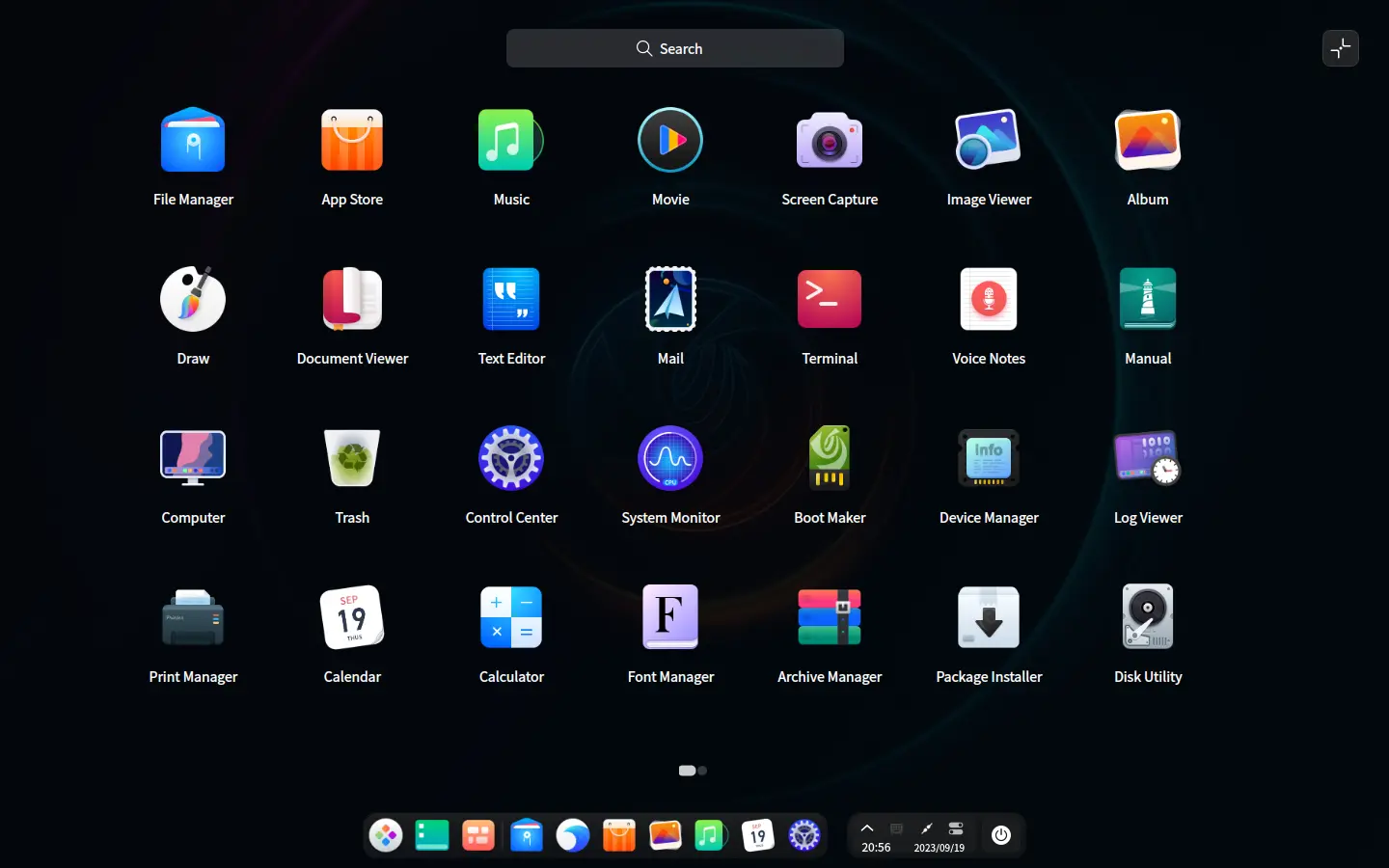Open Voice Notes app
Viewport: 1389px width, 868px height.
pos(988,300)
